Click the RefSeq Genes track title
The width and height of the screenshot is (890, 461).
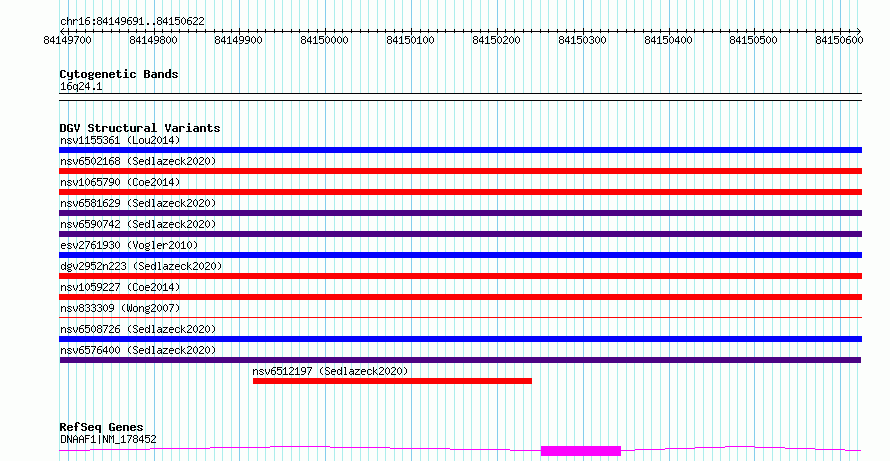(x=101, y=427)
